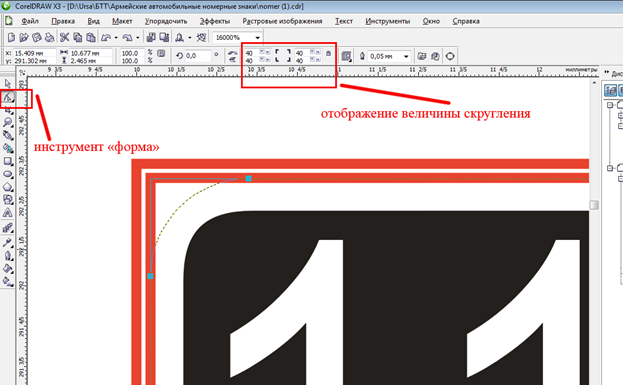Select the Interactive Fill tool
This screenshot has width=624, height=386.
click(x=8, y=281)
